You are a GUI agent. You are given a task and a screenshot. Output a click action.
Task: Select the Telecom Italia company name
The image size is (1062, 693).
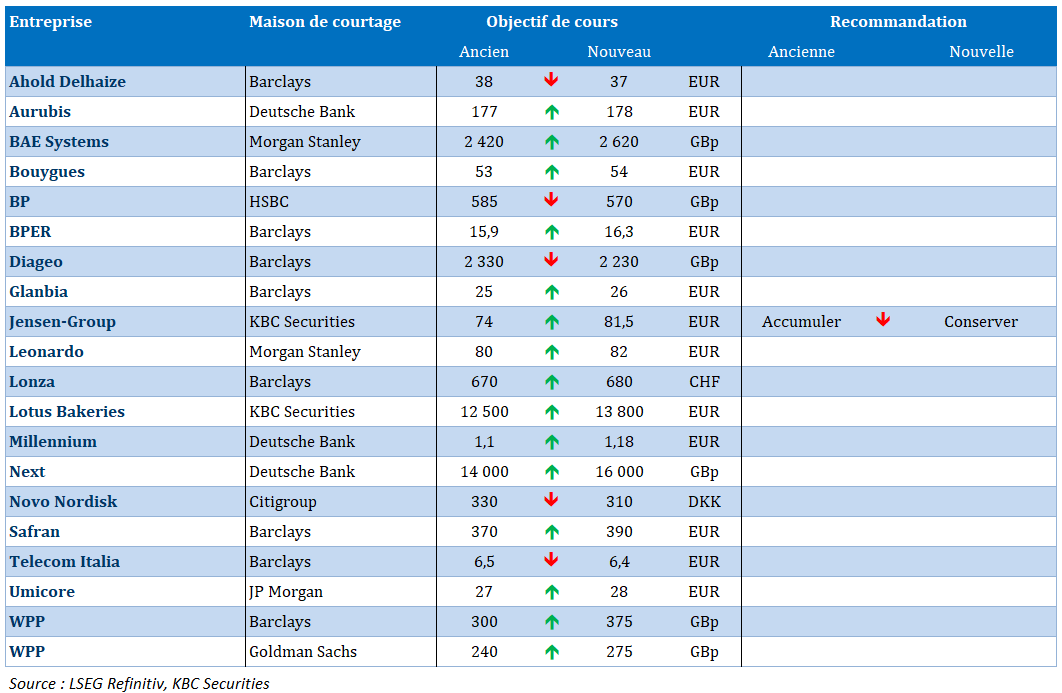pos(64,562)
